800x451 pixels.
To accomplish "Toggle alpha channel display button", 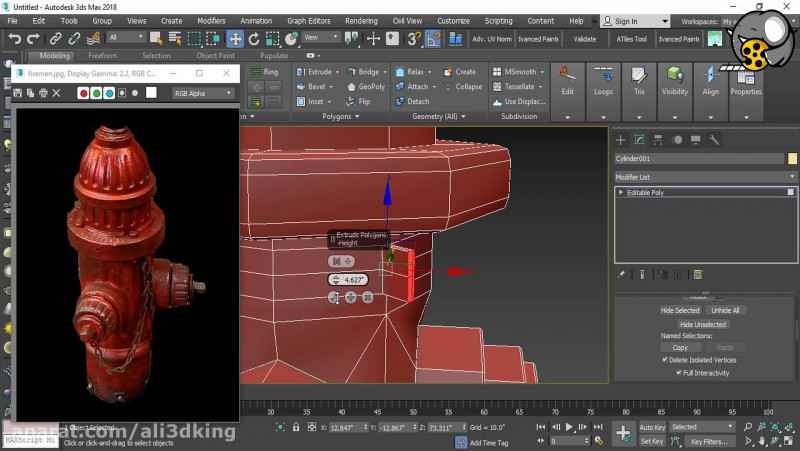I will click(122, 93).
